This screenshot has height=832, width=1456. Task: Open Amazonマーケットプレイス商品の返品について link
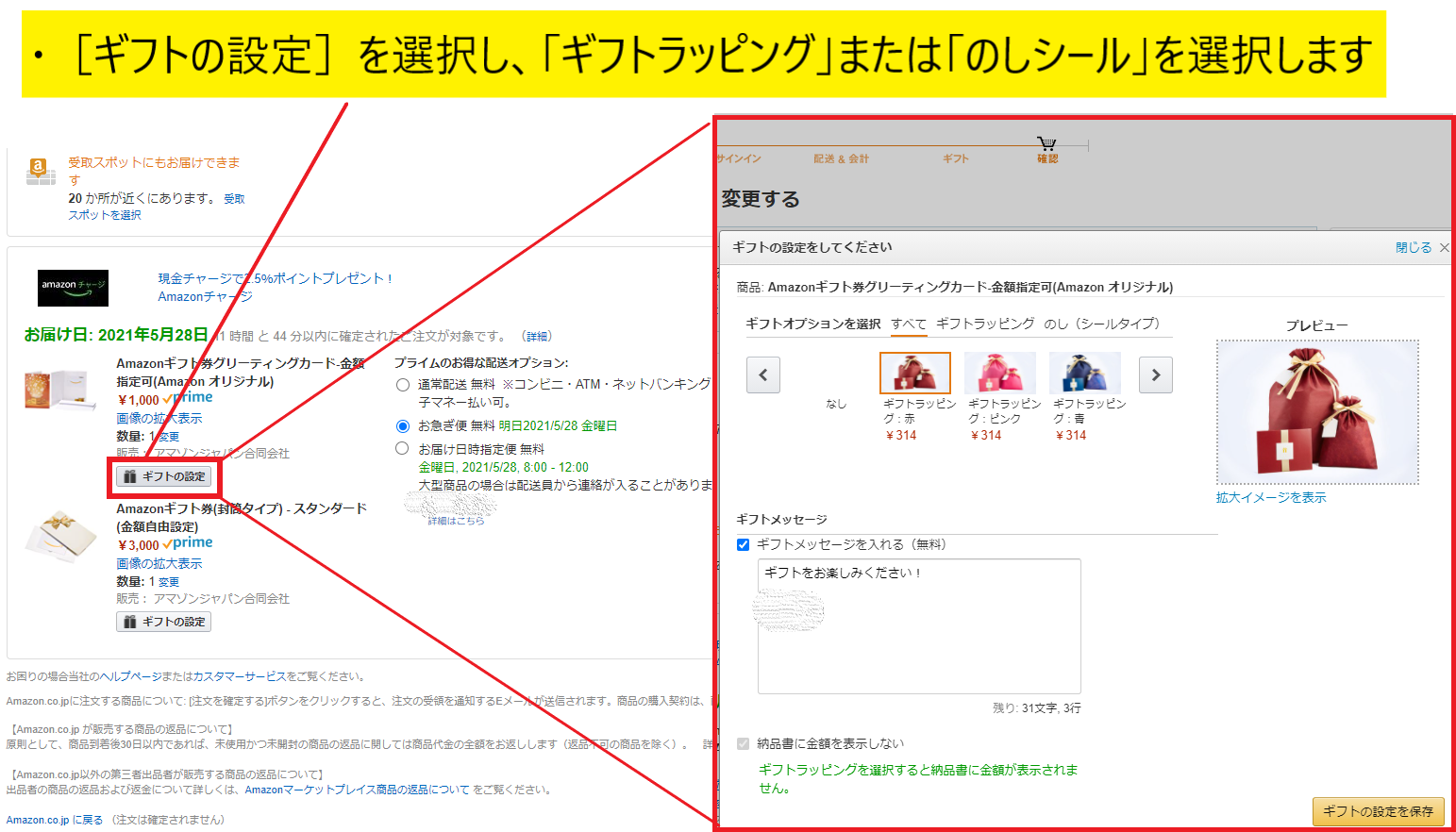click(357, 790)
